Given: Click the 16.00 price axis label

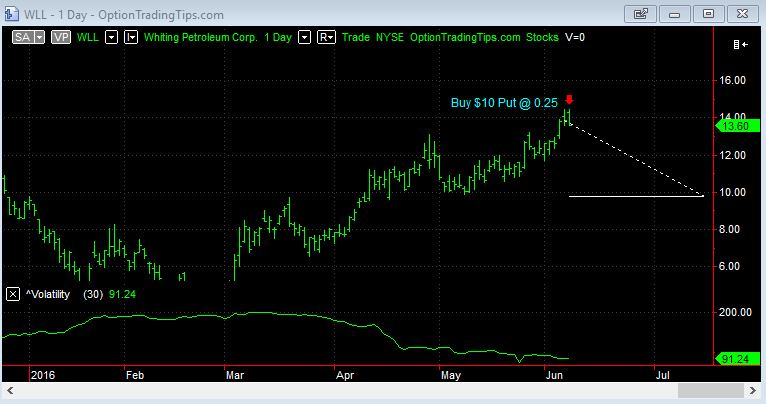Looking at the screenshot, I should pyautogui.click(x=732, y=80).
